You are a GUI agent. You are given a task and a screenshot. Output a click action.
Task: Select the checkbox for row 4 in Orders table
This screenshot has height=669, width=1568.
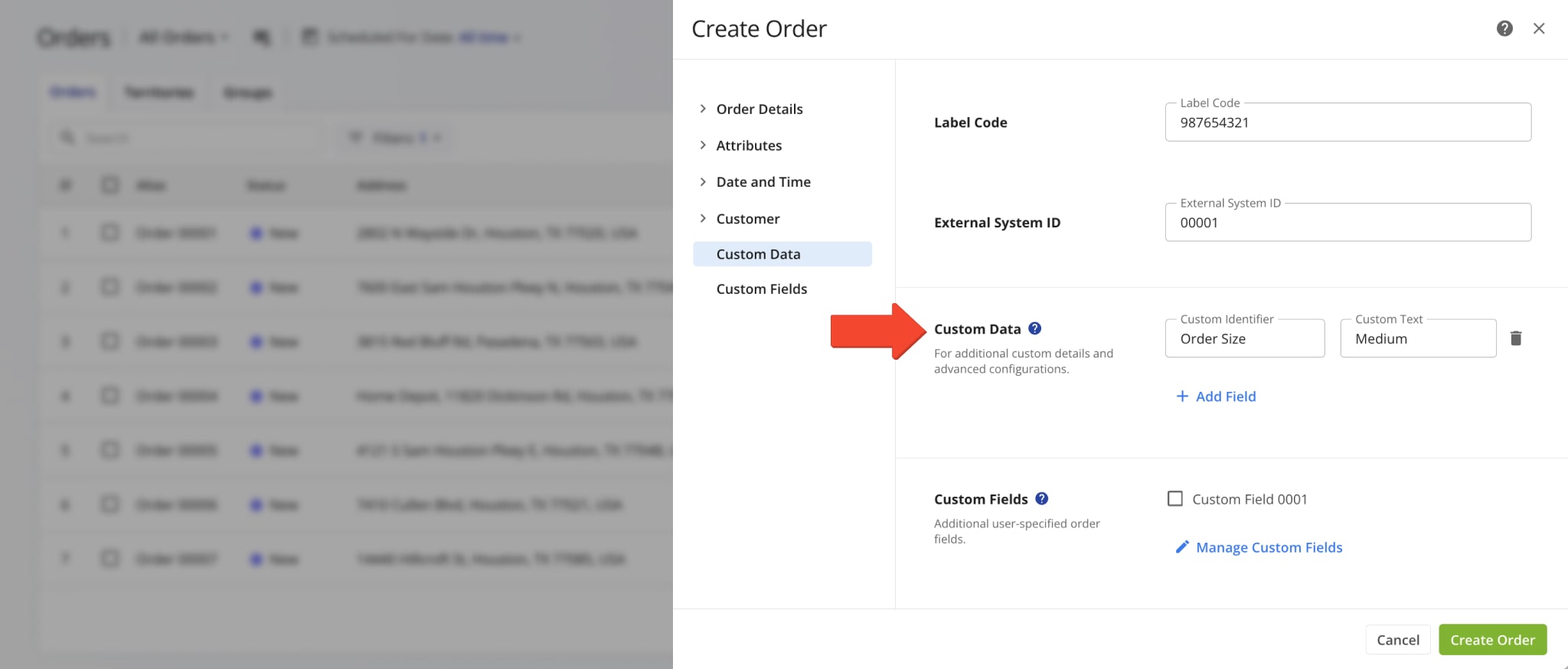coord(110,395)
